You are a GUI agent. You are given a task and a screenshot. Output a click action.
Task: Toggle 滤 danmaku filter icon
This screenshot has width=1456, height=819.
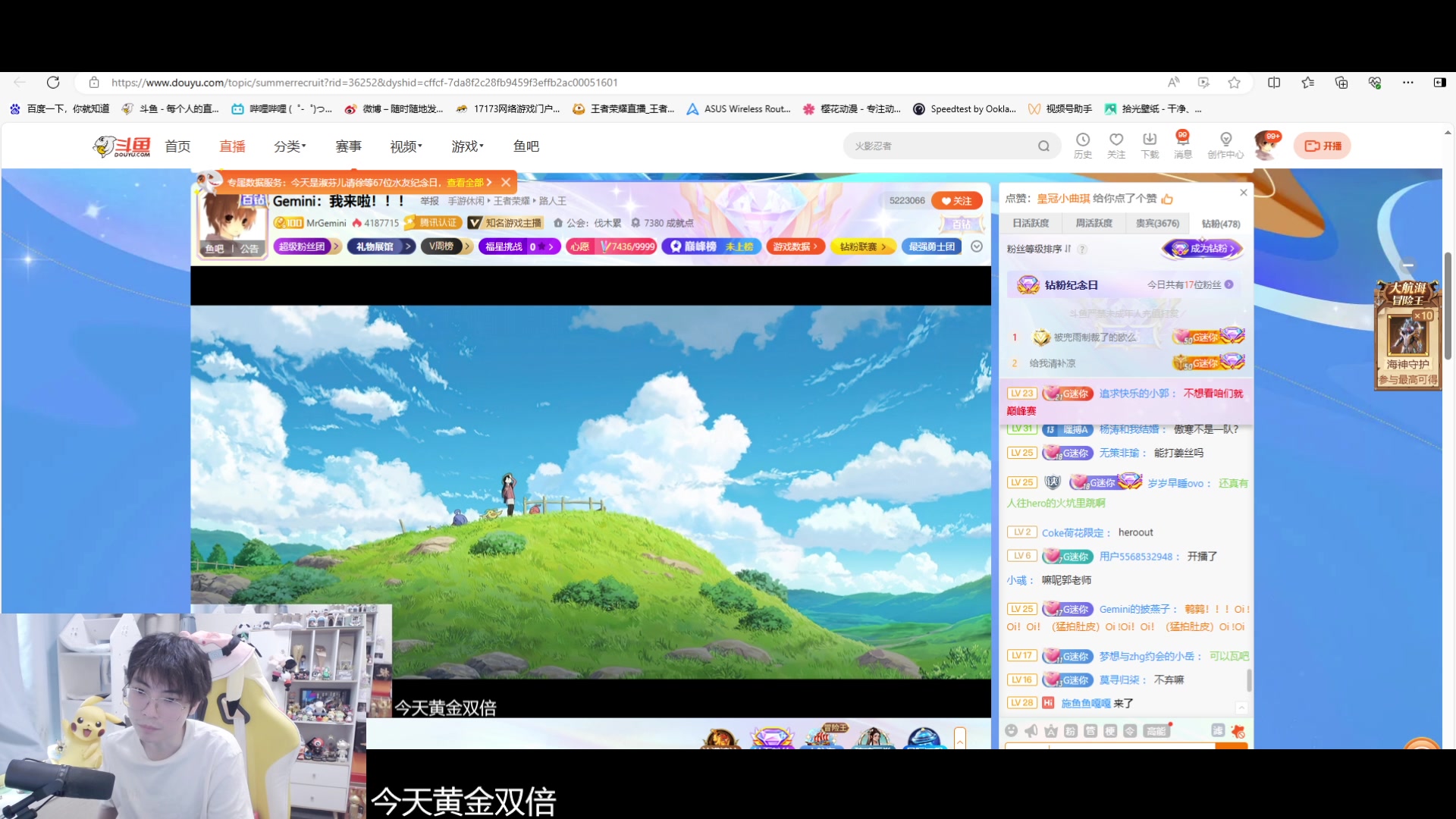click(1218, 730)
